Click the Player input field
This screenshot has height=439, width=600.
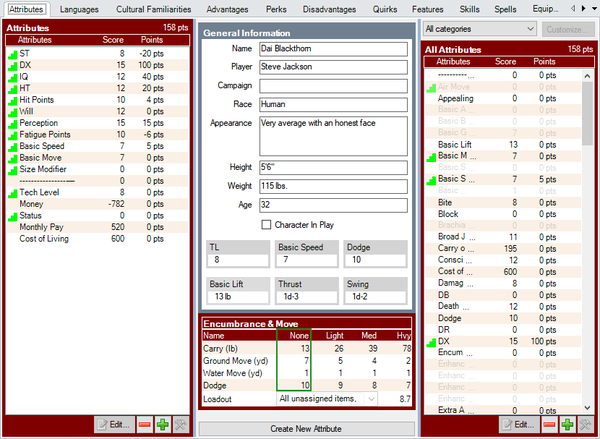(x=333, y=67)
